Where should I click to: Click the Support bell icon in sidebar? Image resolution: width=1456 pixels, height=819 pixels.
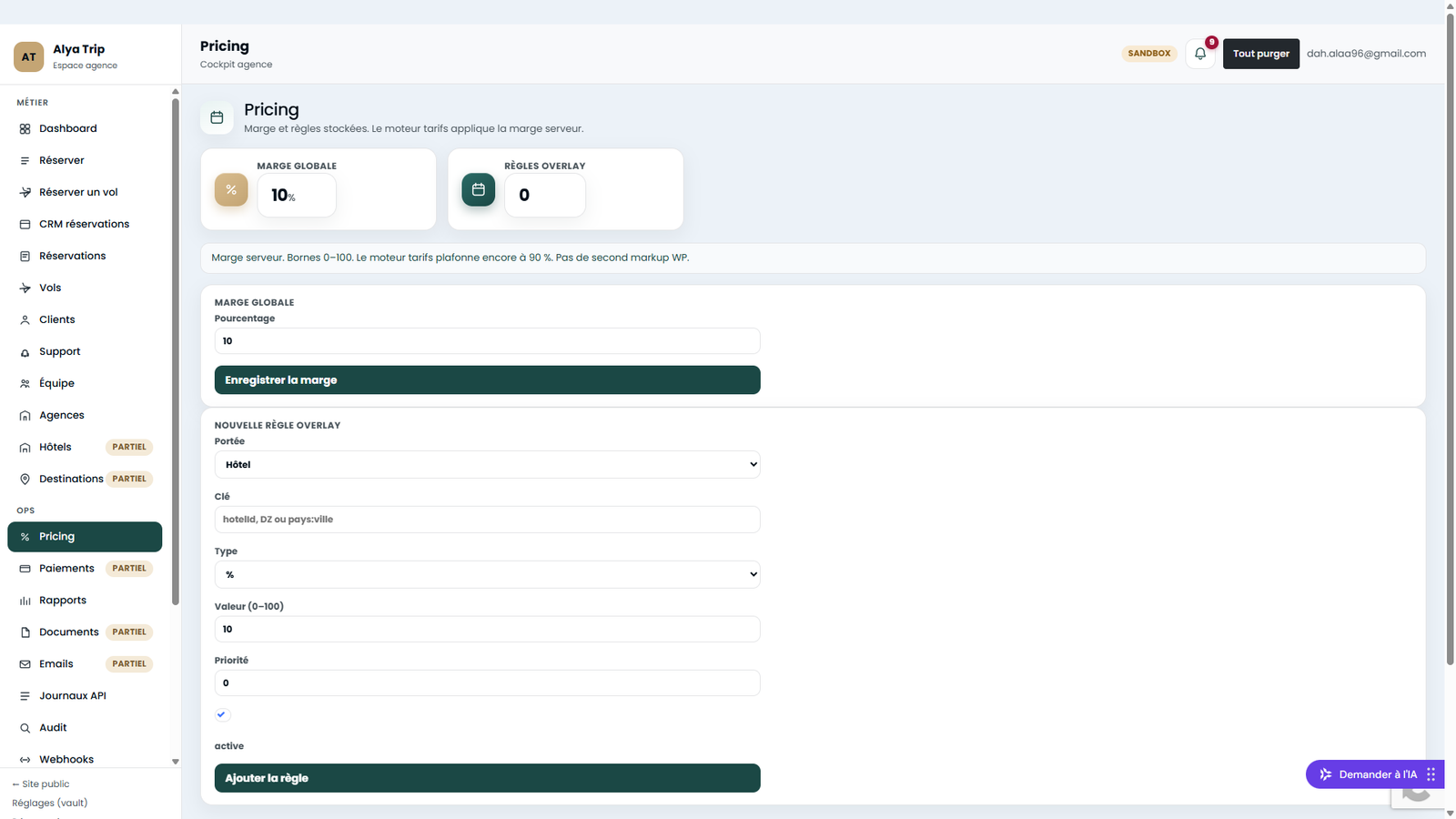[25, 352]
